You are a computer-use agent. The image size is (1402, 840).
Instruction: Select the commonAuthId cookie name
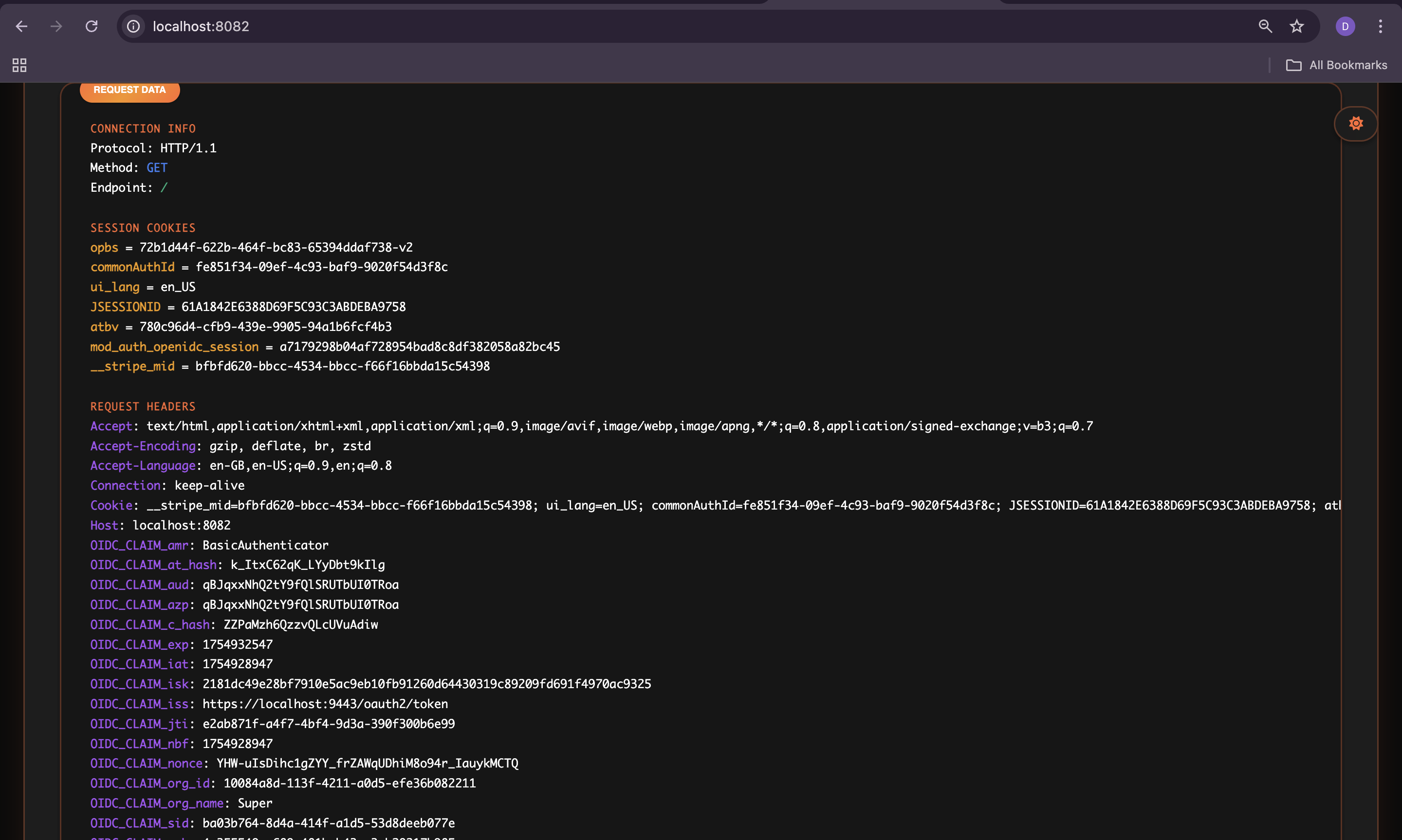tap(132, 267)
